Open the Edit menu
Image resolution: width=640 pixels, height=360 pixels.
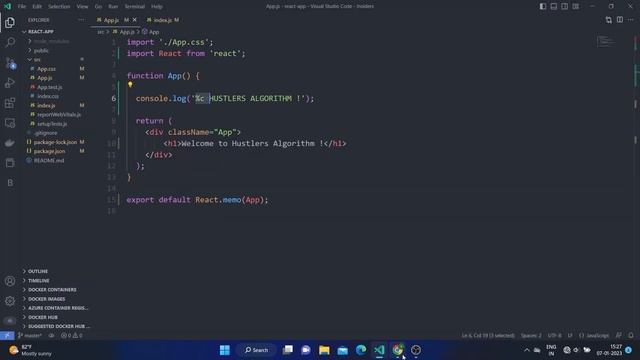tap(37, 7)
